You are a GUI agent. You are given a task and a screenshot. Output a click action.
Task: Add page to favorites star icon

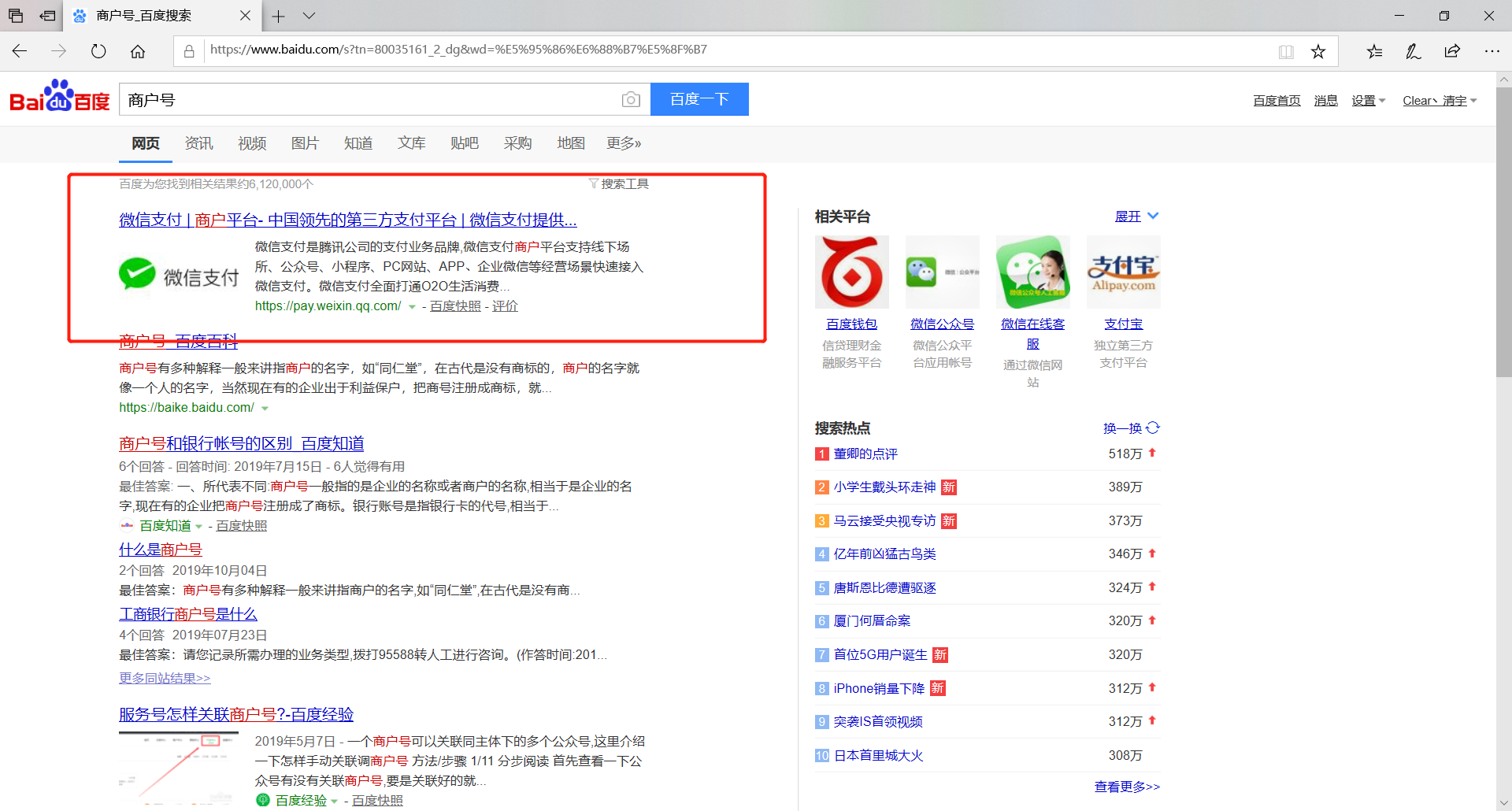pos(1318,51)
